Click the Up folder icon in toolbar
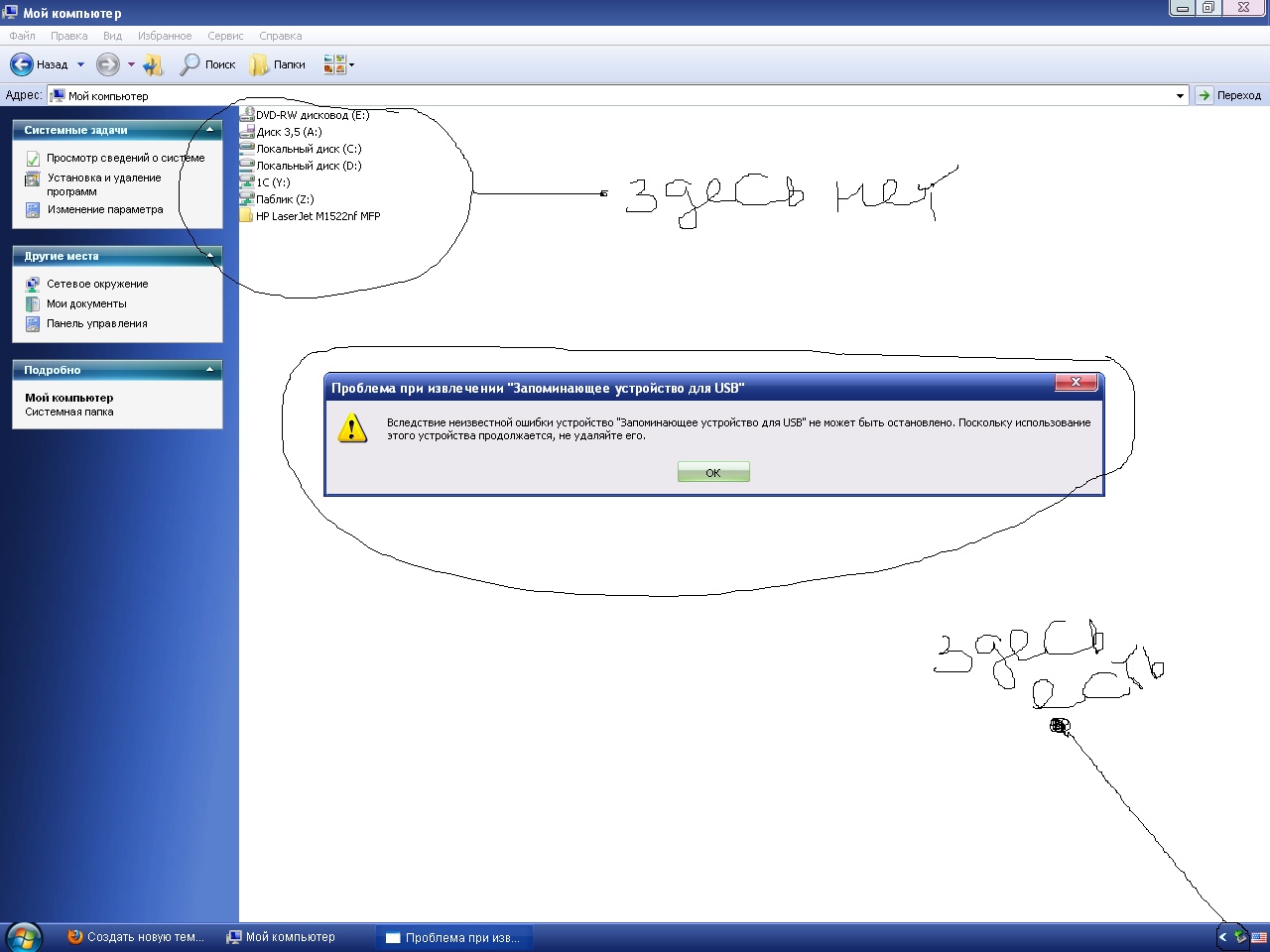 click(153, 64)
